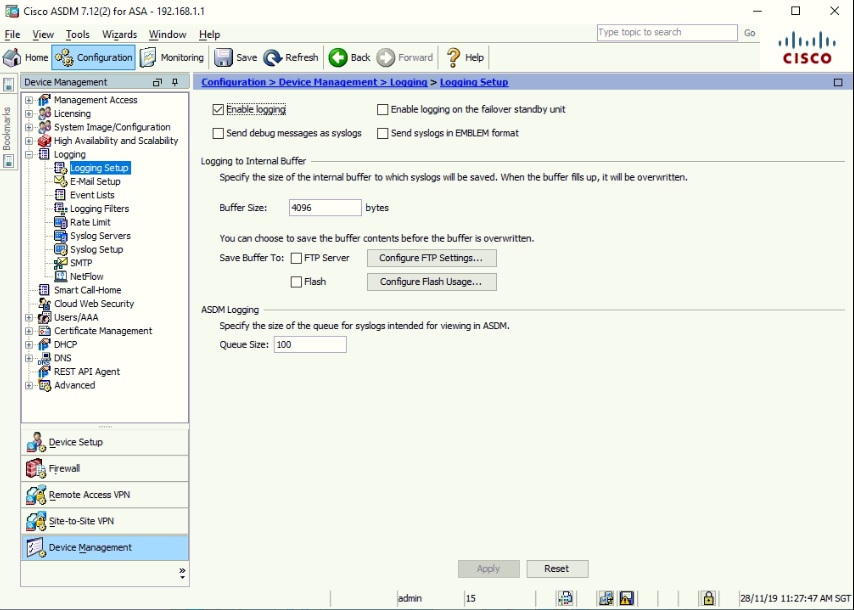
Task: Expand the Certificate Management node
Action: pyautogui.click(x=29, y=331)
